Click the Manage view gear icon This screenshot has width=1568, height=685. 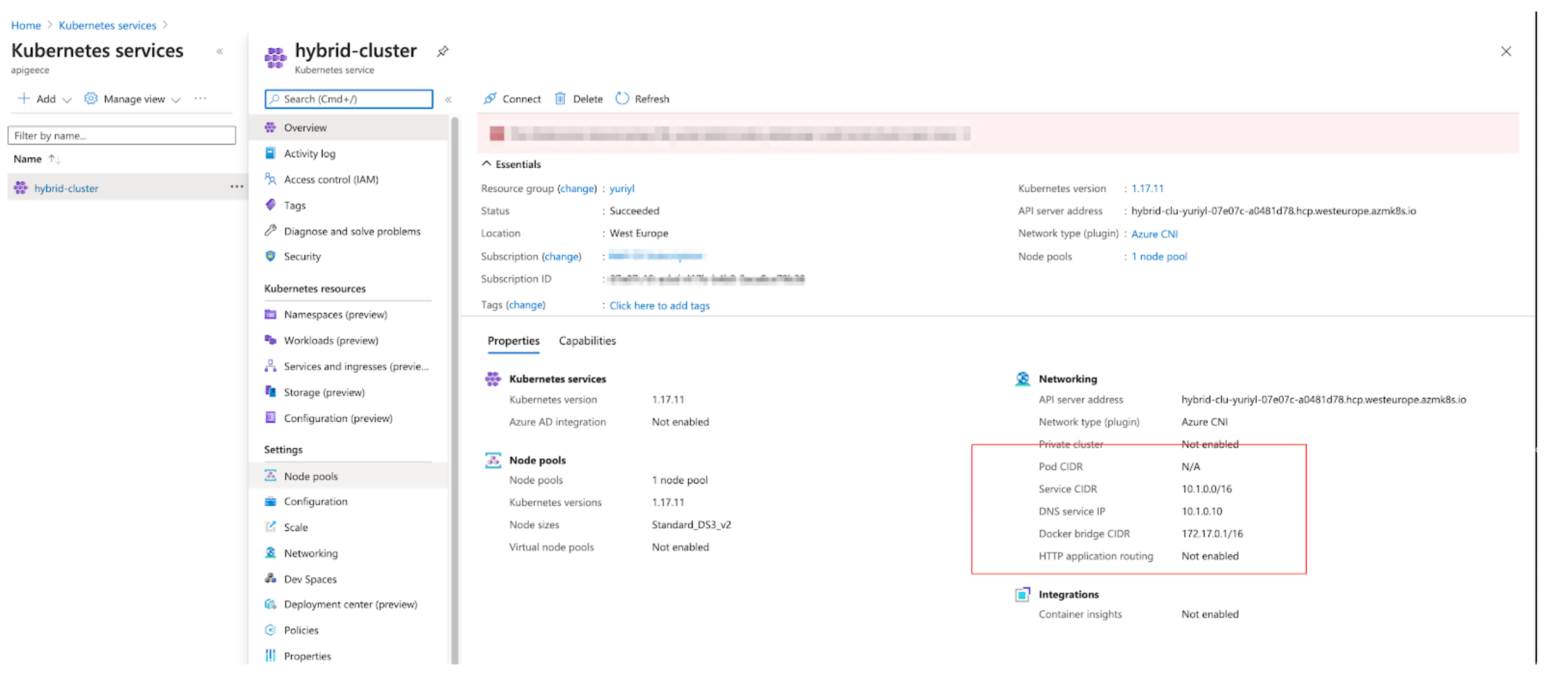point(91,98)
